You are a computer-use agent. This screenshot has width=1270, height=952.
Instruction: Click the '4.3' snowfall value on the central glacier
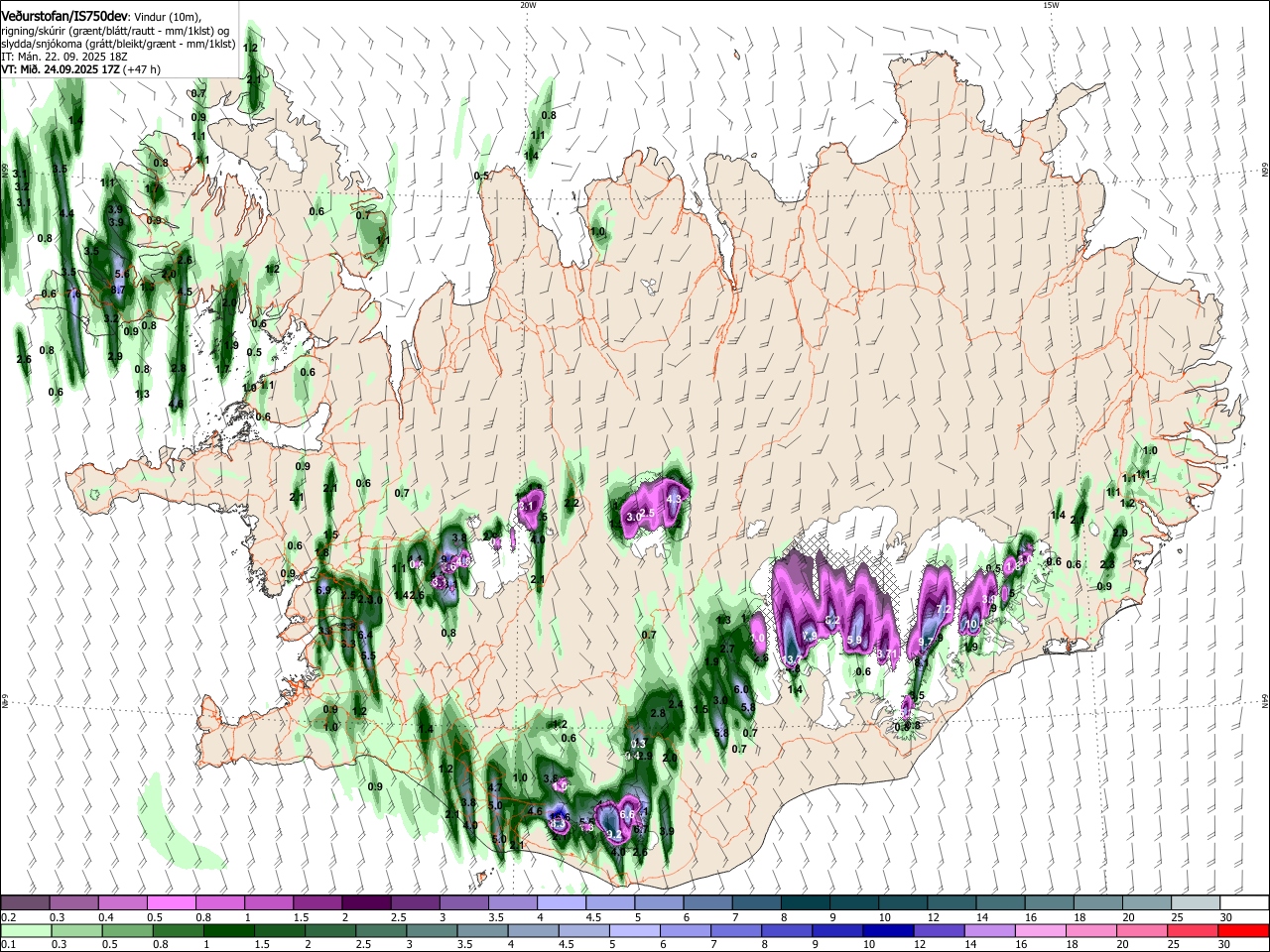pyautogui.click(x=675, y=498)
